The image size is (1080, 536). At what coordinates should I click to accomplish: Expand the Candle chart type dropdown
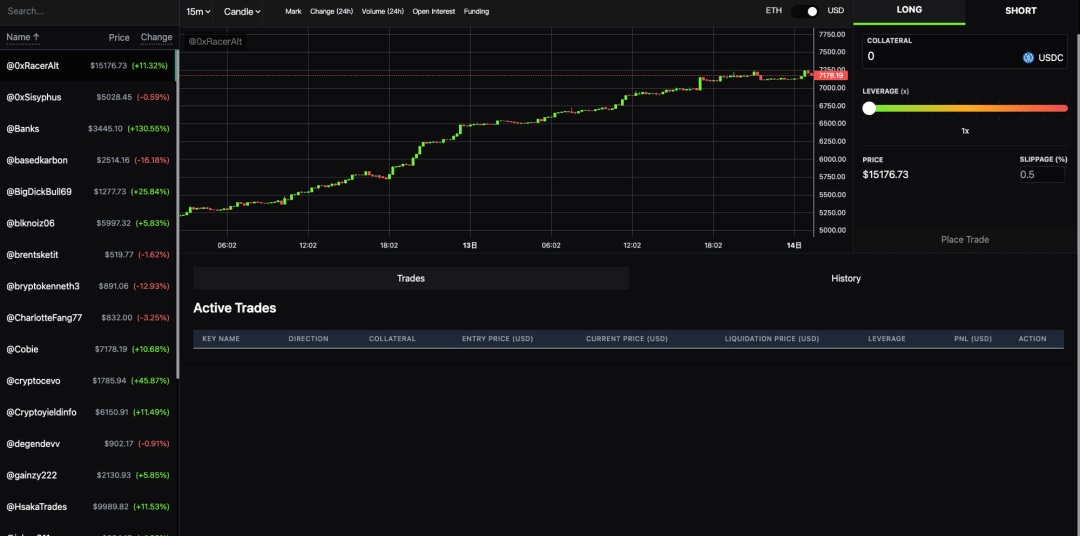[x=242, y=12]
